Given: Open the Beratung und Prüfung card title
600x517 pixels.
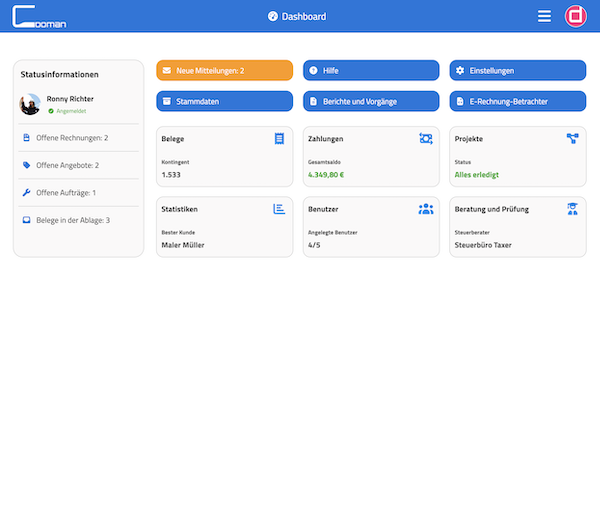Looking at the screenshot, I should (492, 209).
